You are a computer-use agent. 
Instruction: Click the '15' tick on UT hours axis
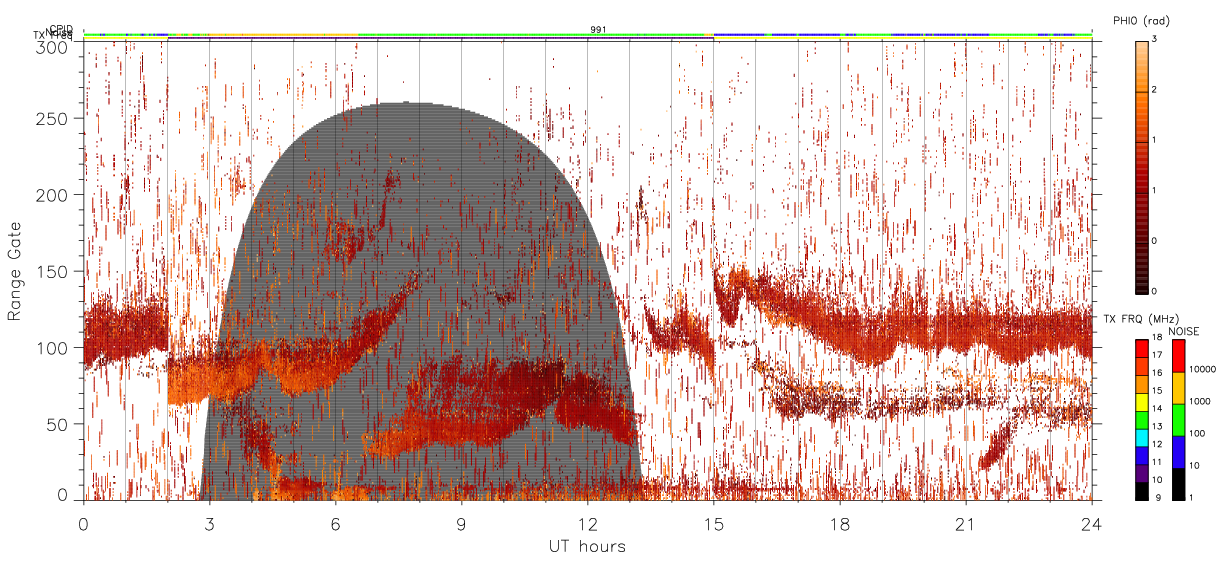click(x=713, y=523)
